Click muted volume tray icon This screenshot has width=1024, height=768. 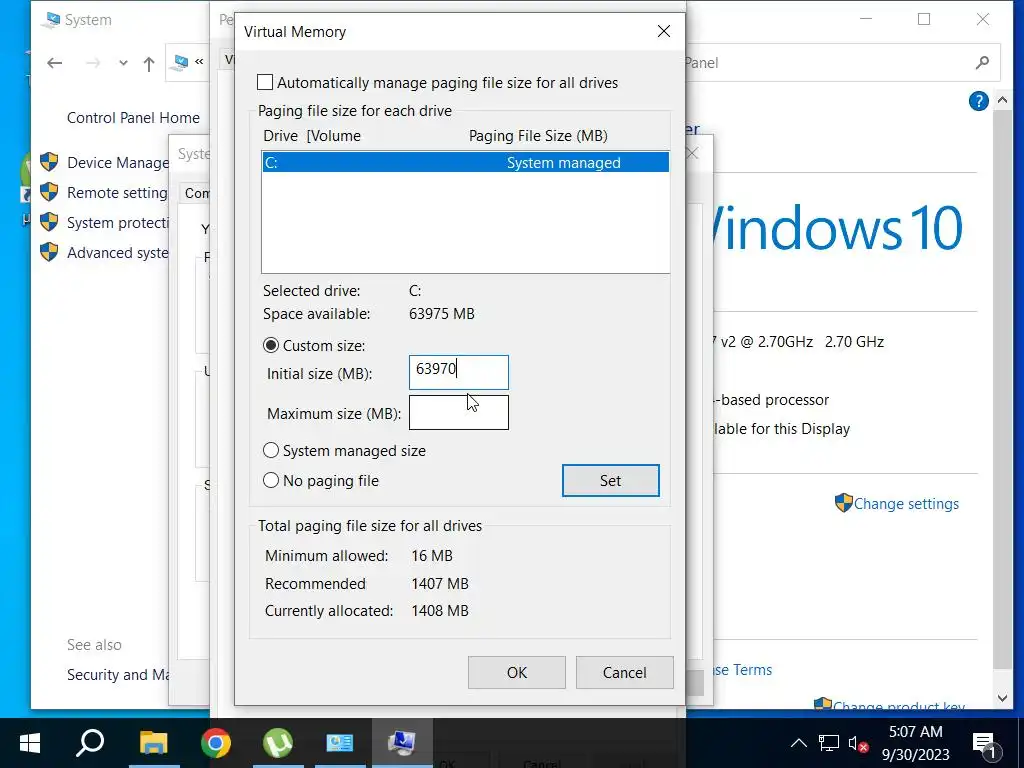pos(857,743)
